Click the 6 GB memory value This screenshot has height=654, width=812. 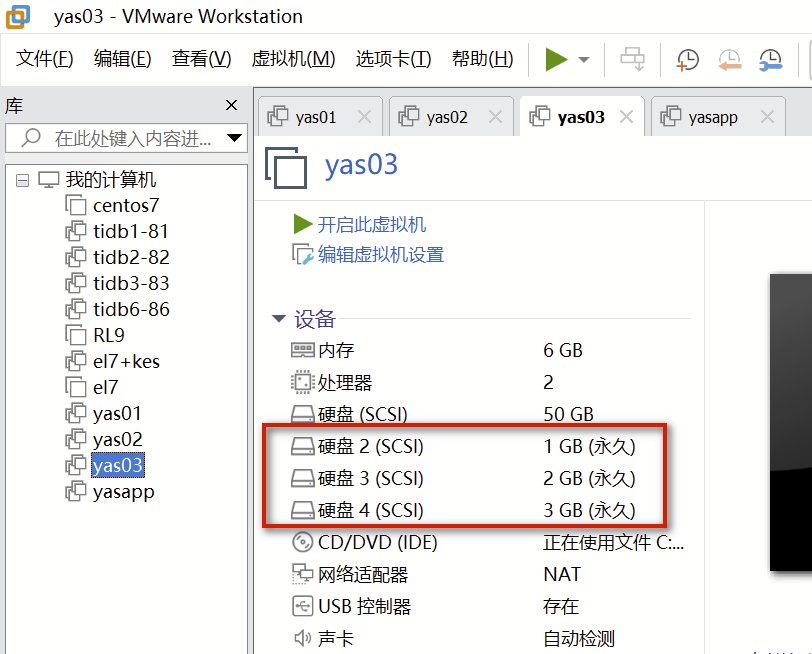pos(563,351)
